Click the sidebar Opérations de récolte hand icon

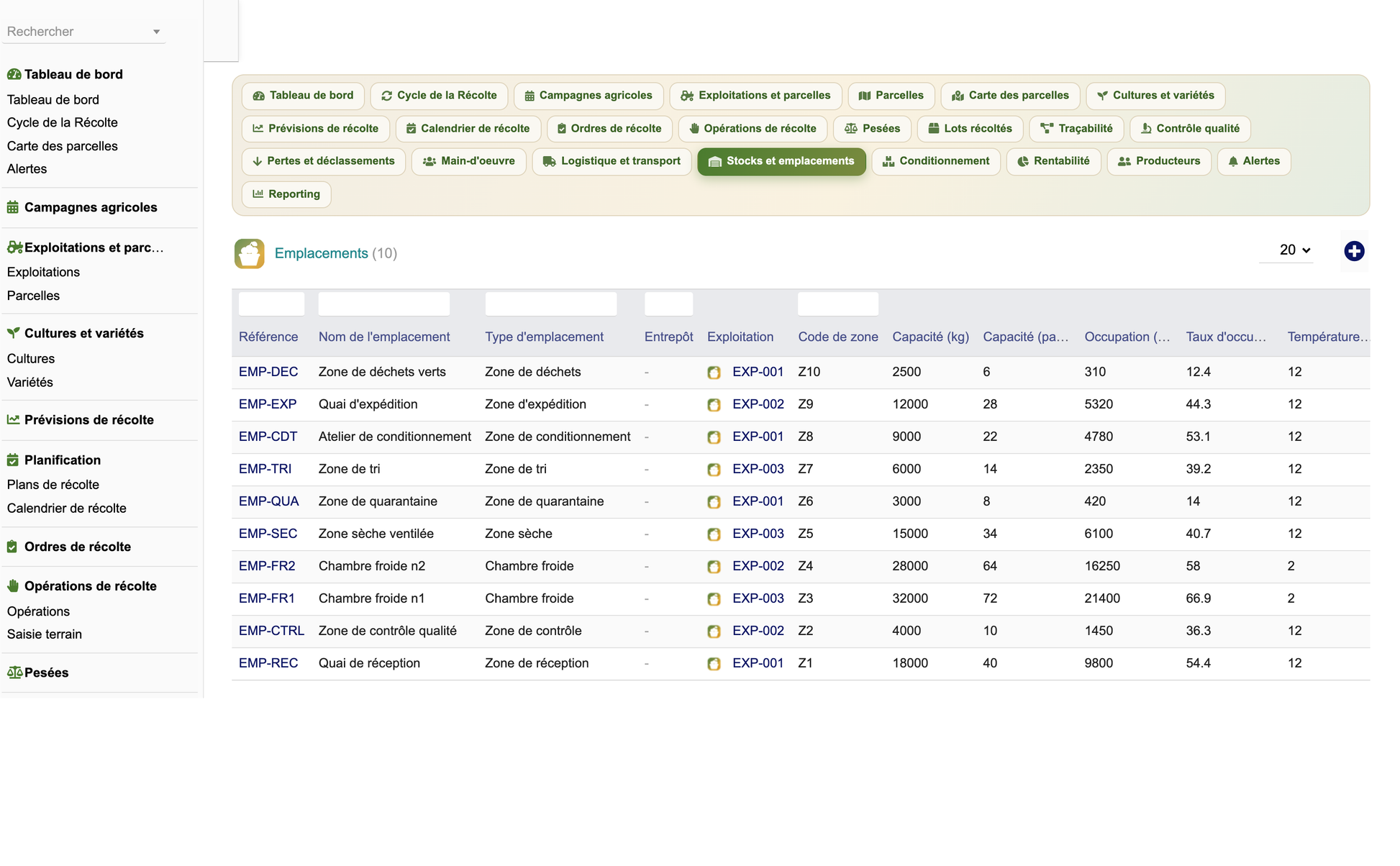click(x=13, y=586)
